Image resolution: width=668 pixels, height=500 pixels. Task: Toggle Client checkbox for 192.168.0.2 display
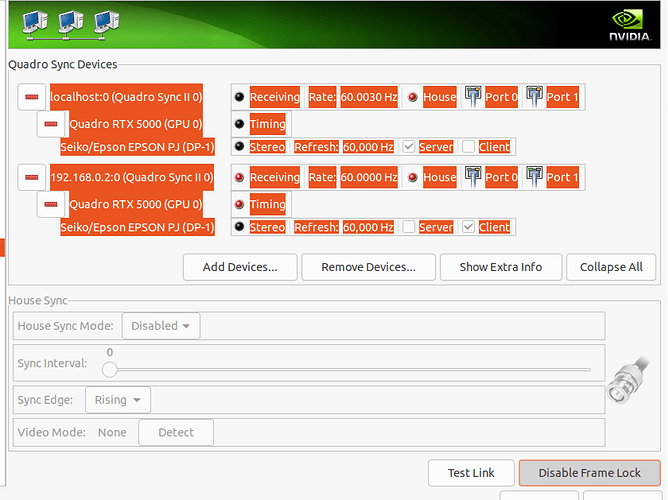468,227
